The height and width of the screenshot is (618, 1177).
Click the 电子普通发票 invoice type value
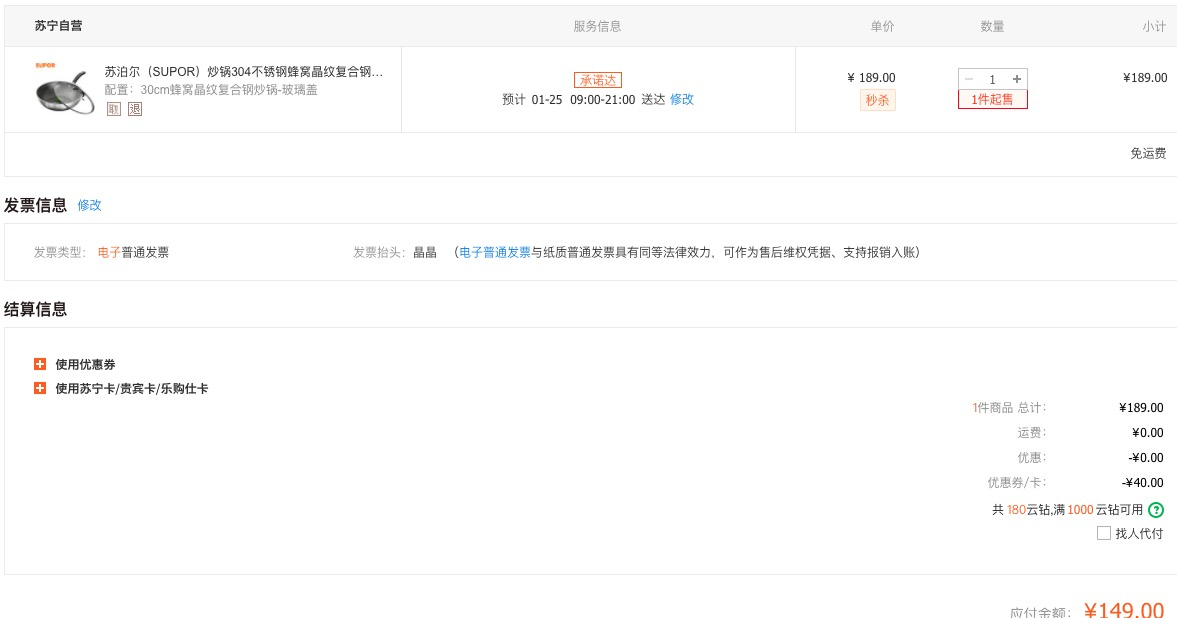tap(134, 252)
